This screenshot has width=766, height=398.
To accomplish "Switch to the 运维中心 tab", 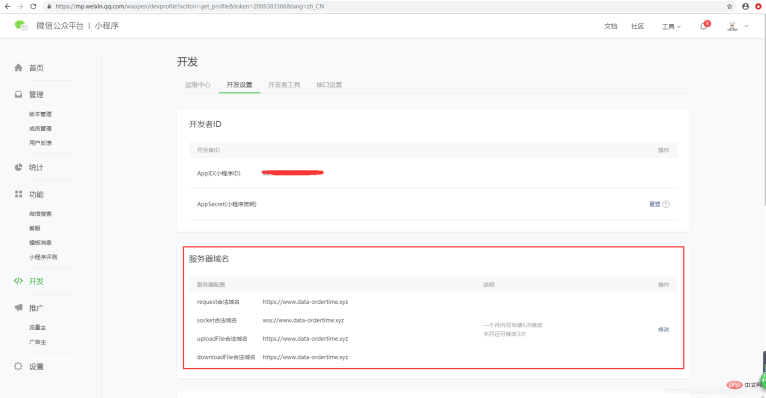I will pos(197,85).
